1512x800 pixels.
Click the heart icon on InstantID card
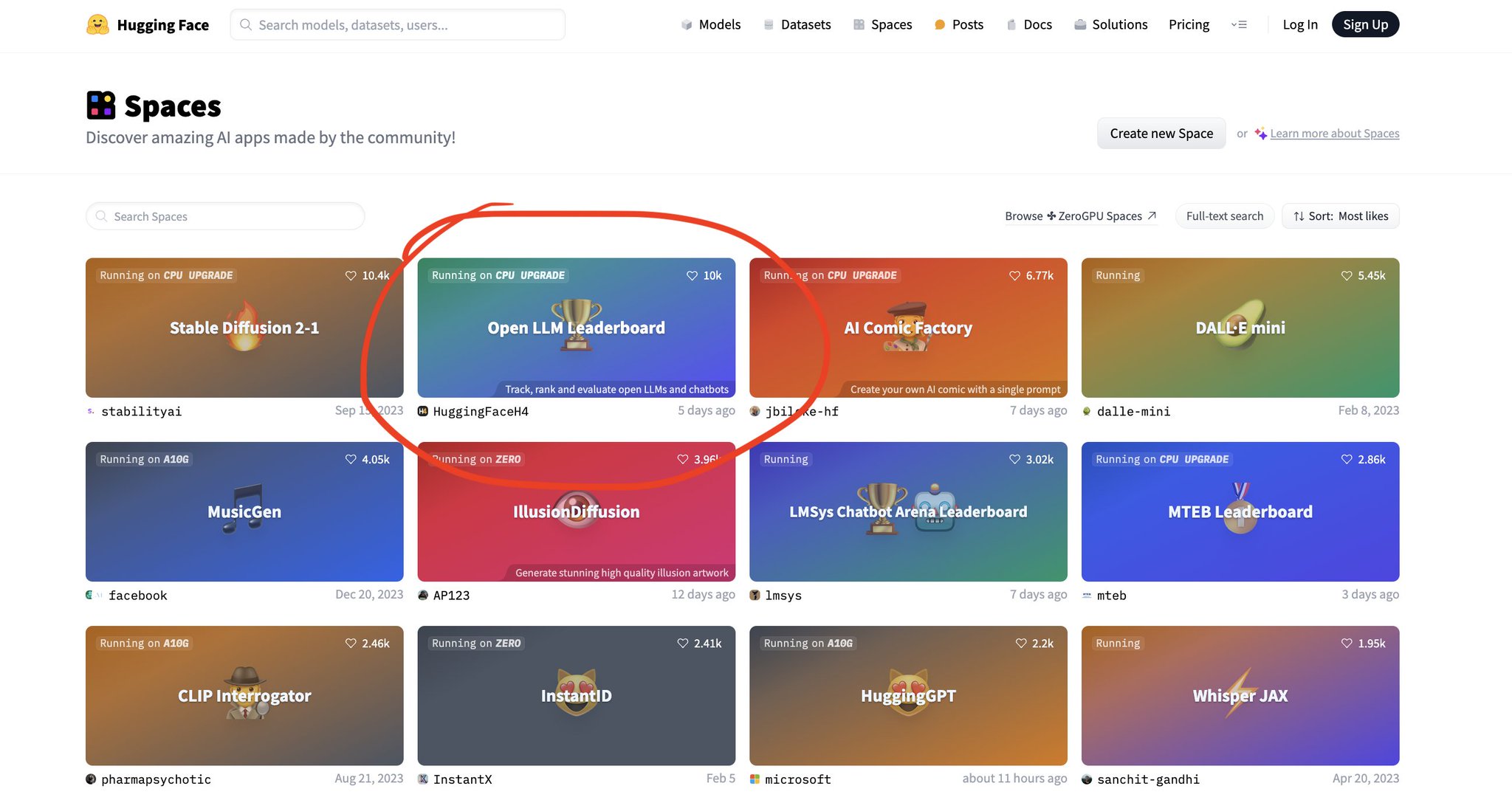pos(683,643)
